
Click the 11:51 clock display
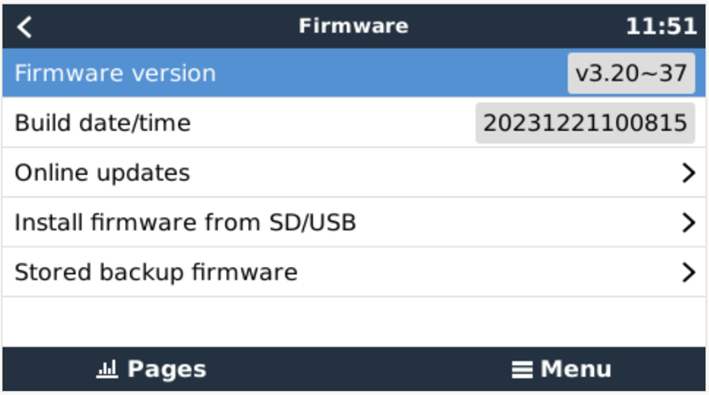coord(661,27)
